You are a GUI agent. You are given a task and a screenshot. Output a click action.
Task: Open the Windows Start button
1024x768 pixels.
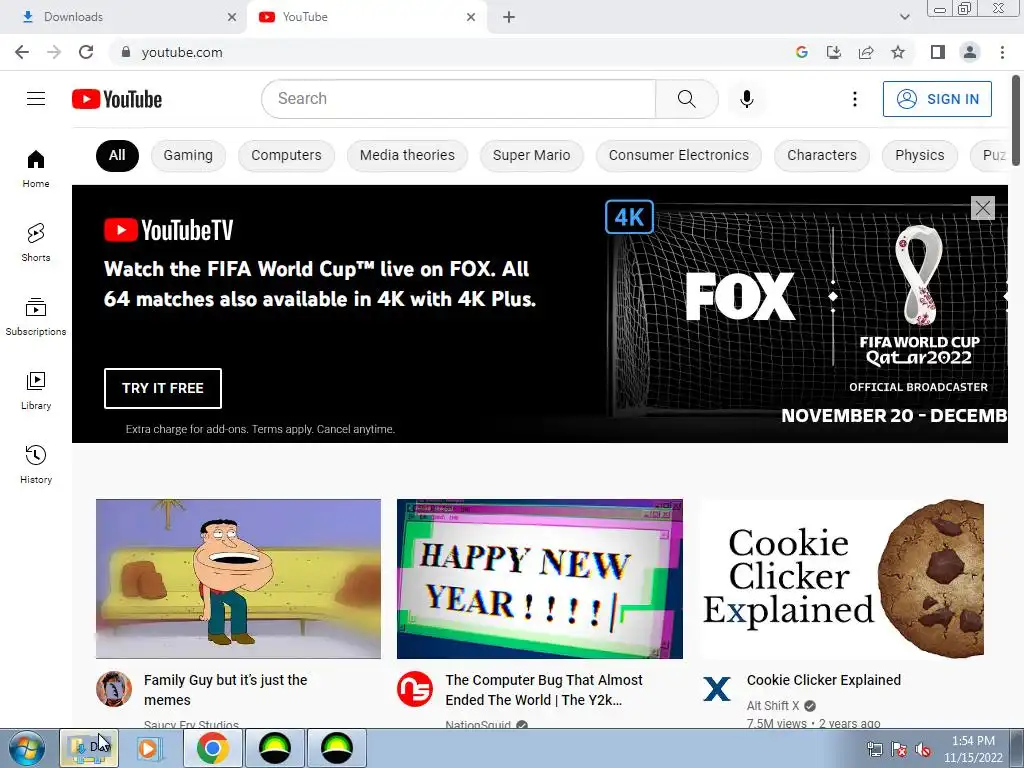[x=27, y=748]
